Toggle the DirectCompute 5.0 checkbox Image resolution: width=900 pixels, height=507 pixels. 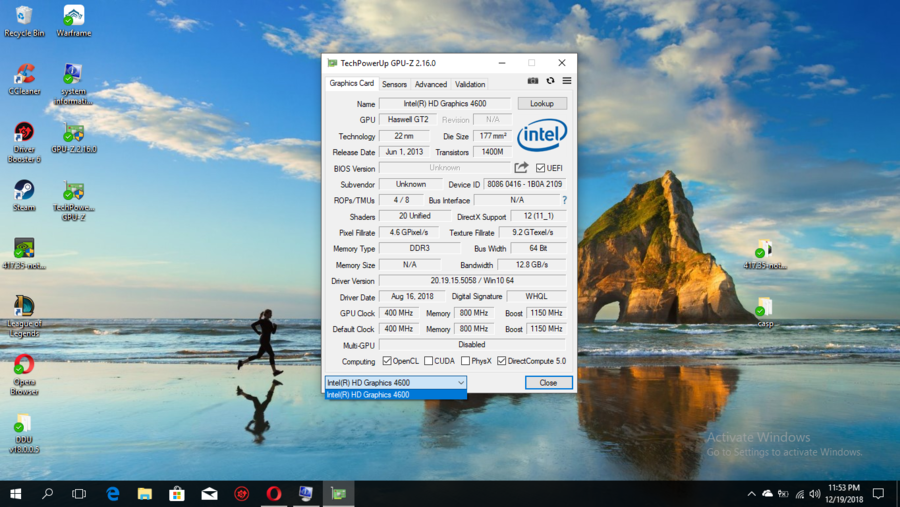(x=502, y=361)
